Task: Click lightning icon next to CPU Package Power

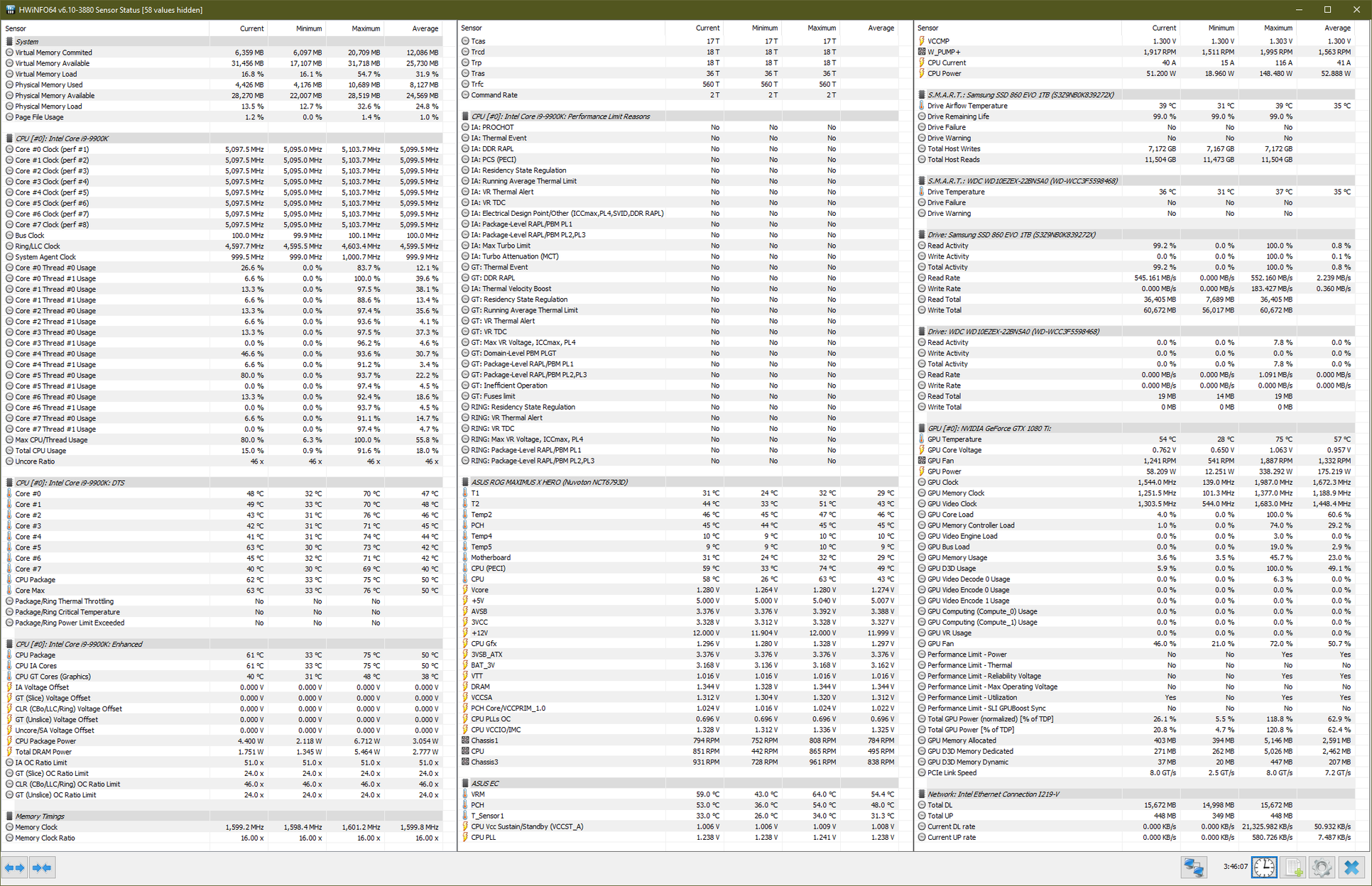Action: coord(9,741)
